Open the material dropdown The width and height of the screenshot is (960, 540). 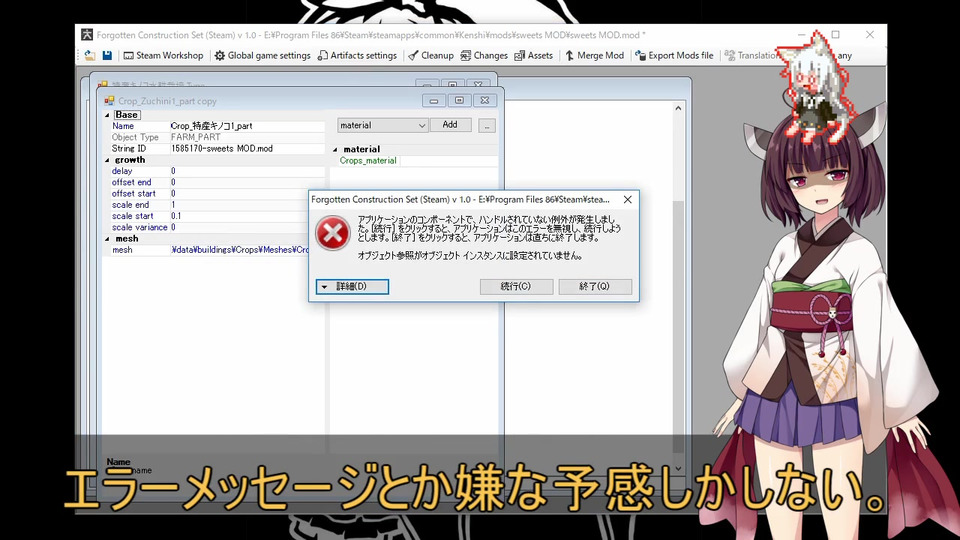(x=382, y=126)
